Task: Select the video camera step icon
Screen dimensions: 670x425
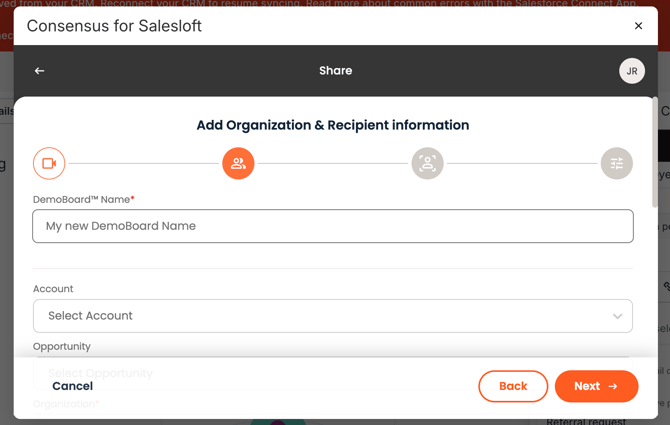Action: click(x=49, y=163)
